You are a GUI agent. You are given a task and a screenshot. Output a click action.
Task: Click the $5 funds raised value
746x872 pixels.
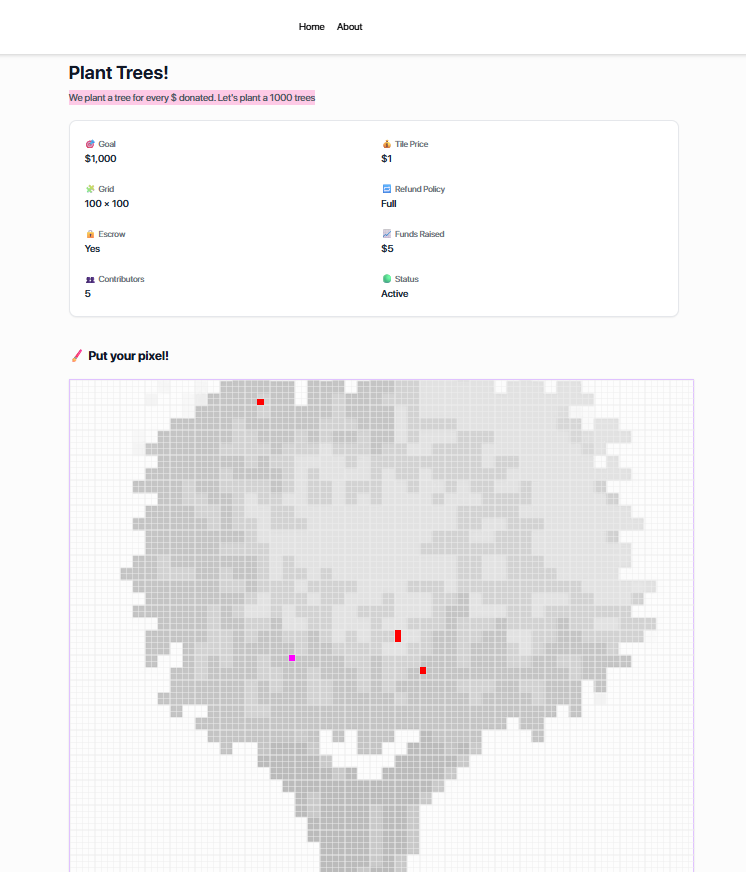pos(387,249)
